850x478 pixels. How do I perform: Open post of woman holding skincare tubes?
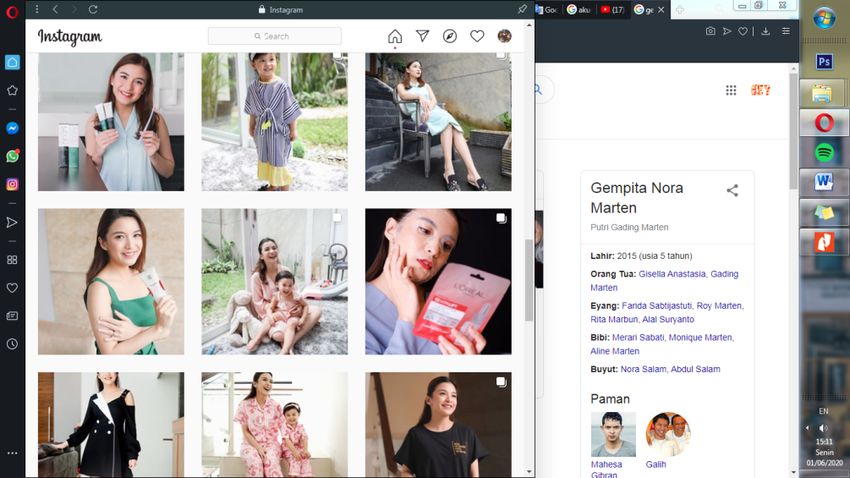[111, 121]
